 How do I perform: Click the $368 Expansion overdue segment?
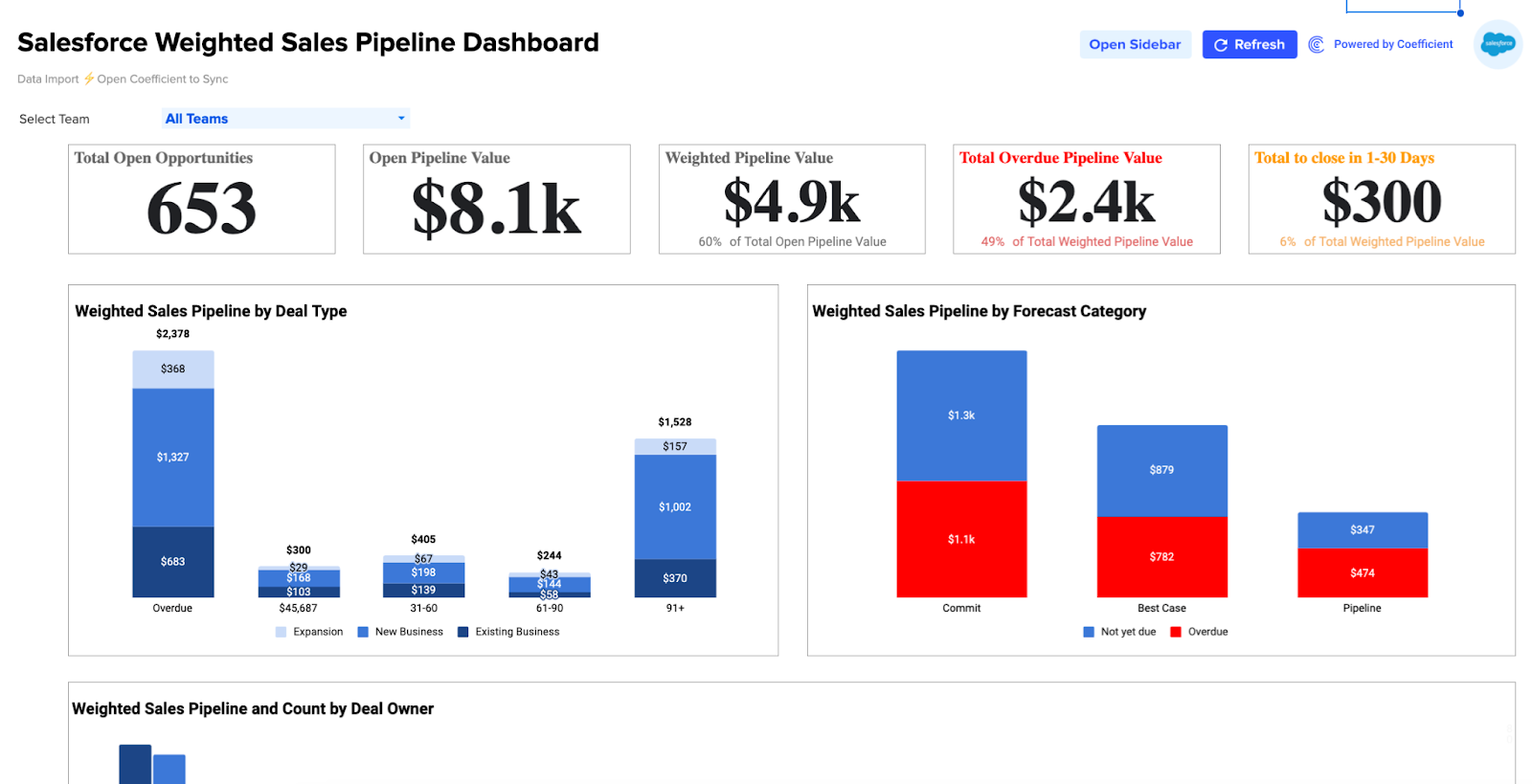pyautogui.click(x=173, y=370)
